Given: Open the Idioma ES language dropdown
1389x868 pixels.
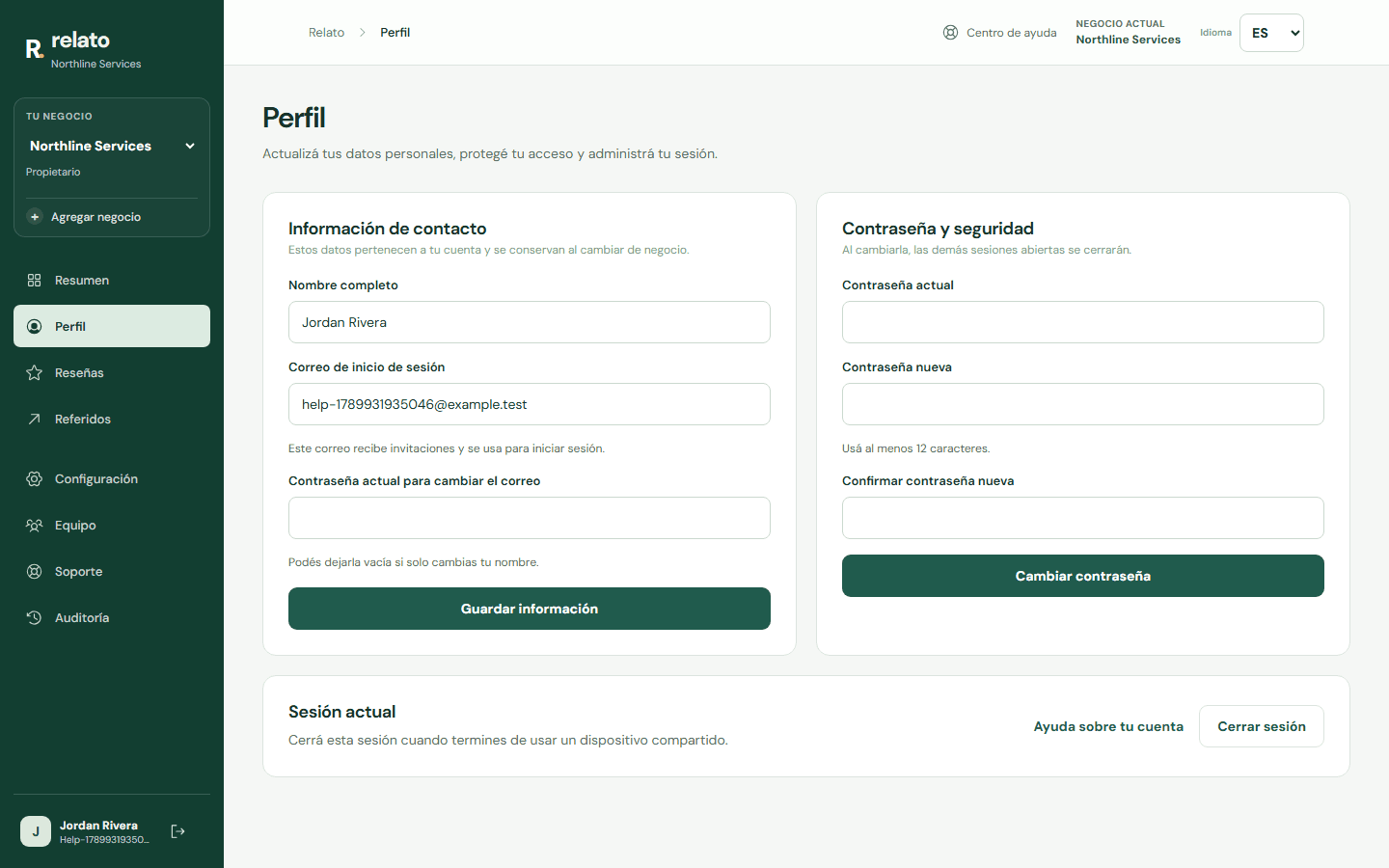Looking at the screenshot, I should 1271,33.
